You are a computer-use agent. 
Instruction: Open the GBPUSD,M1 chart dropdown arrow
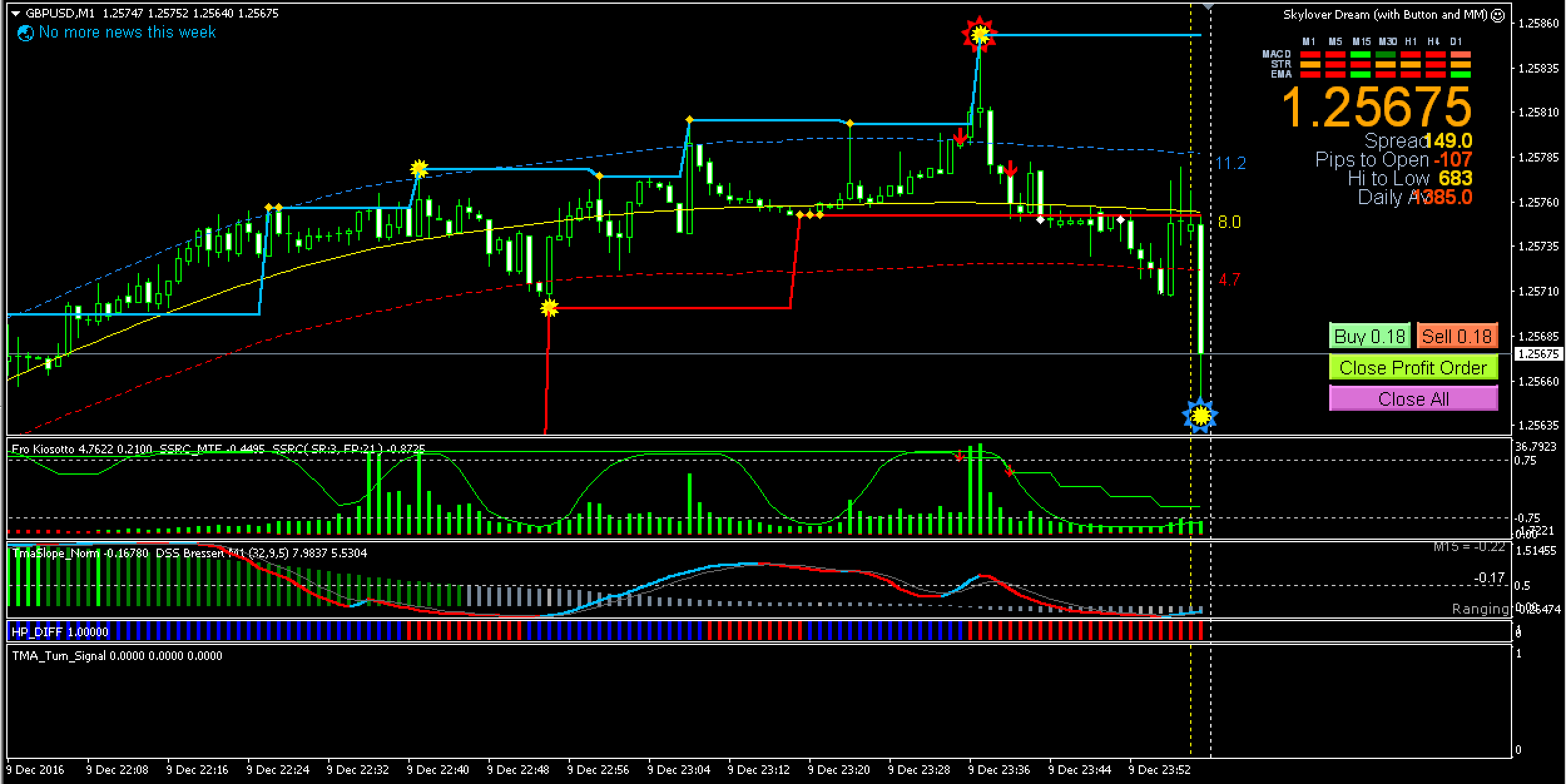15,13
